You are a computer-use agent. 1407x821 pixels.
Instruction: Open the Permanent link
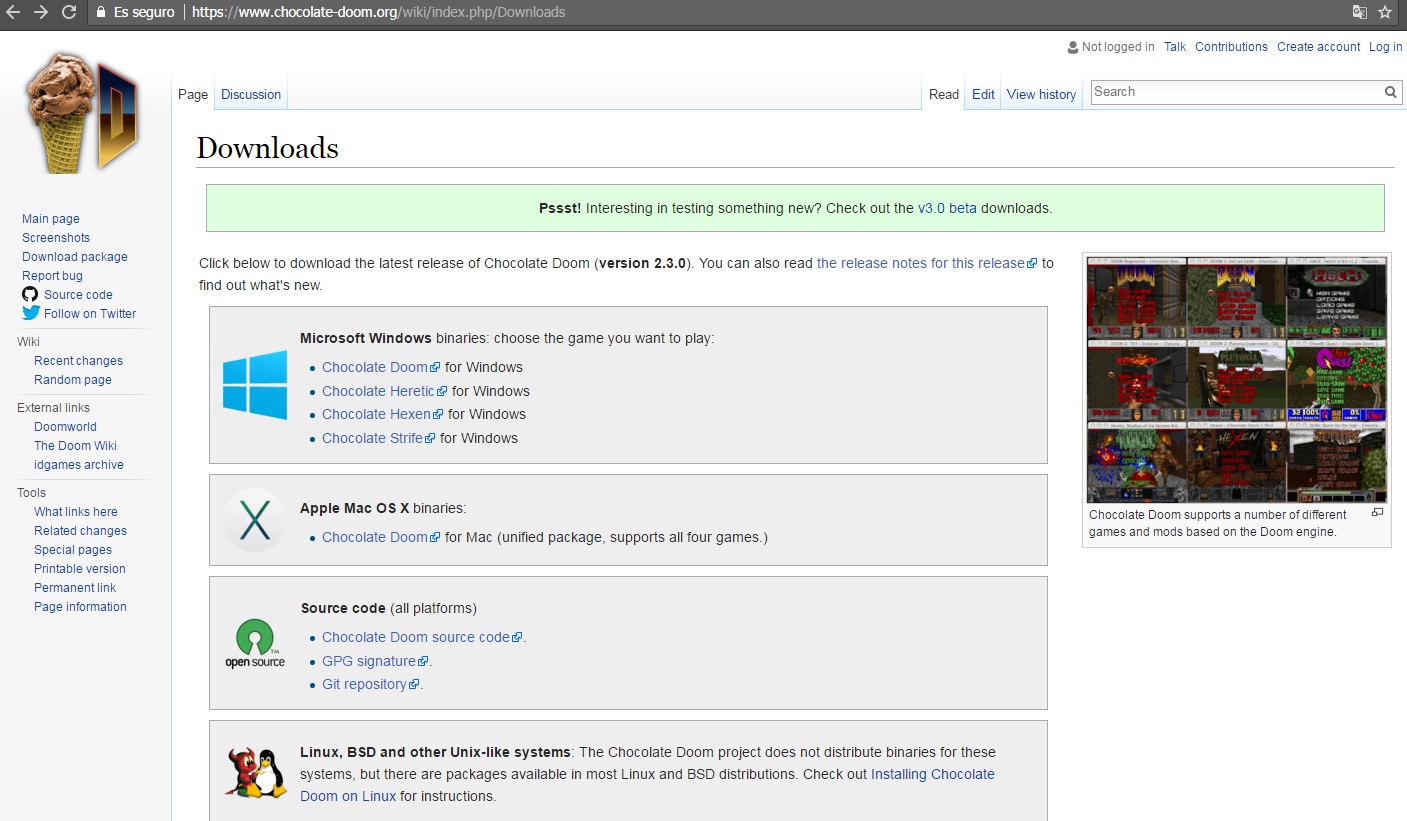75,588
